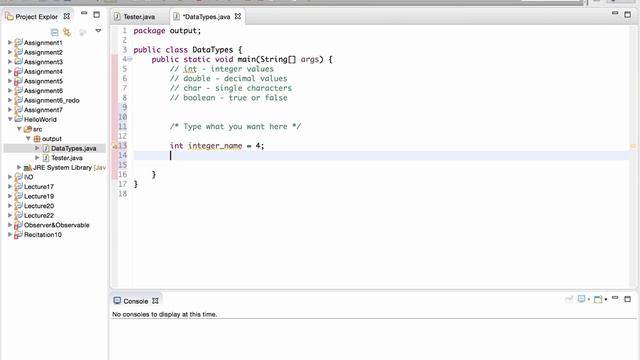Screen dimensions: 640x360
Task: Click 'No consoles to display' message
Action: coord(164,314)
